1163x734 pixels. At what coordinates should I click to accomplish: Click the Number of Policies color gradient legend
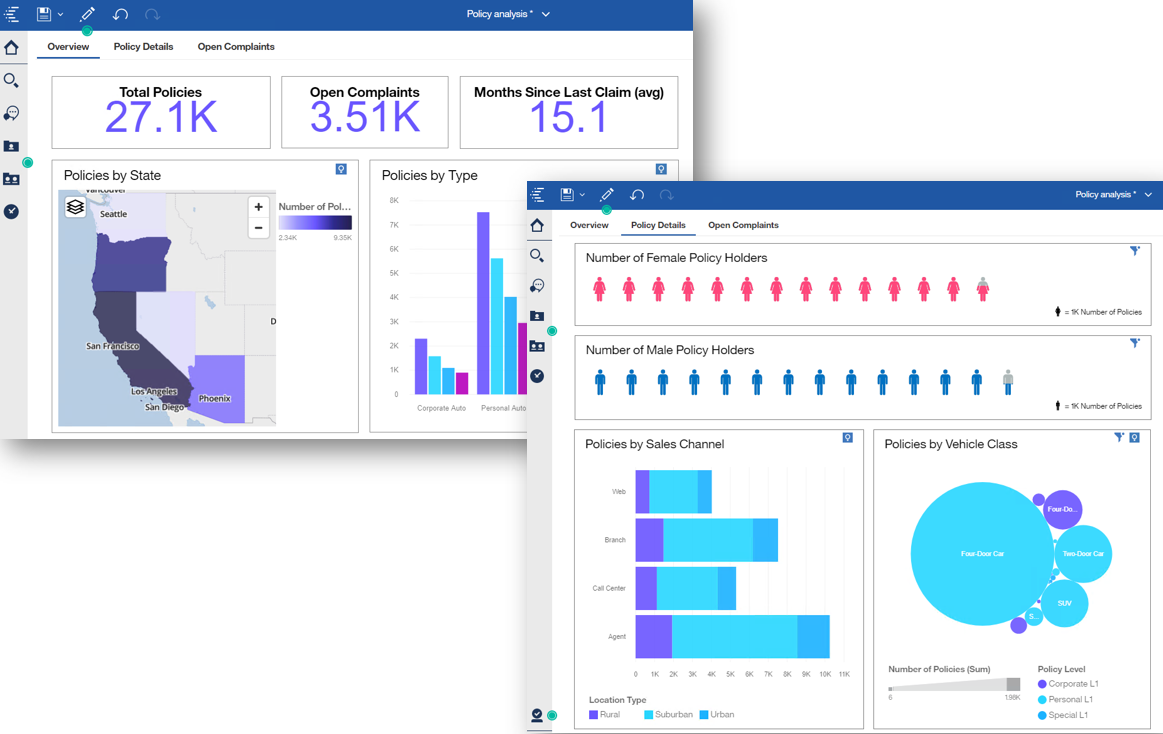[315, 222]
